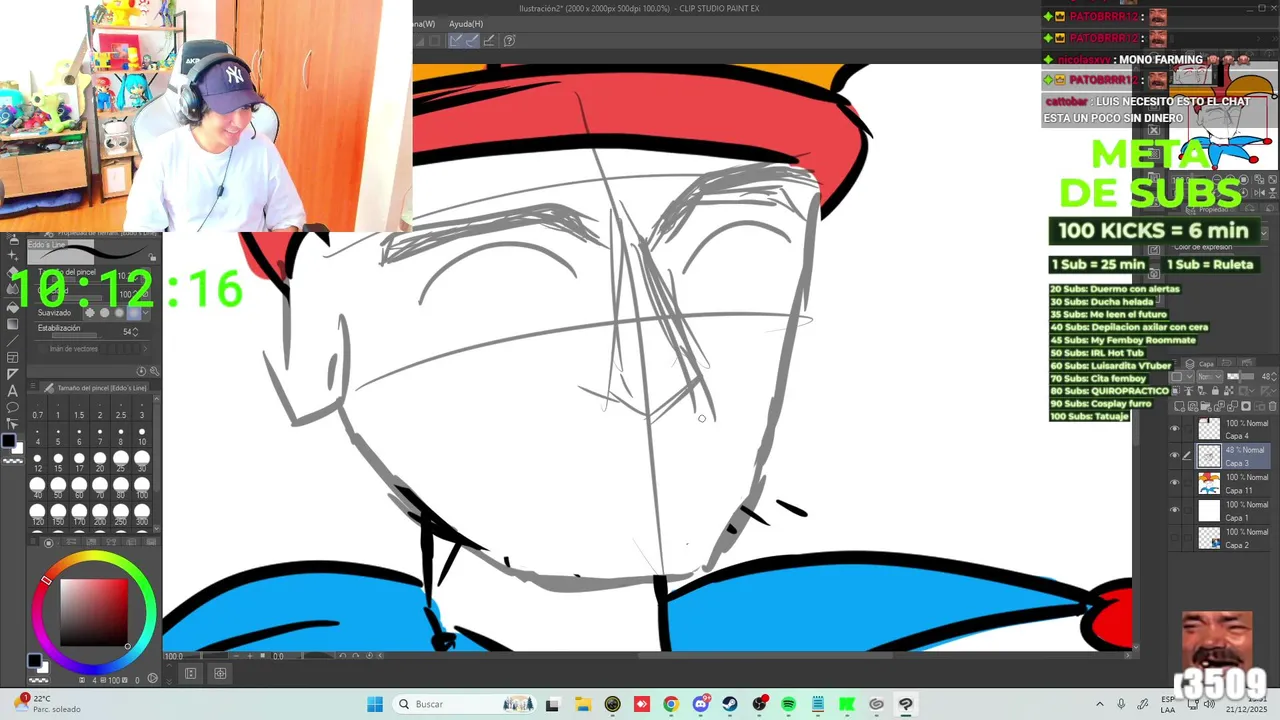Zoom out with canvas minus button
This screenshot has width=1280, height=720.
tap(236, 656)
